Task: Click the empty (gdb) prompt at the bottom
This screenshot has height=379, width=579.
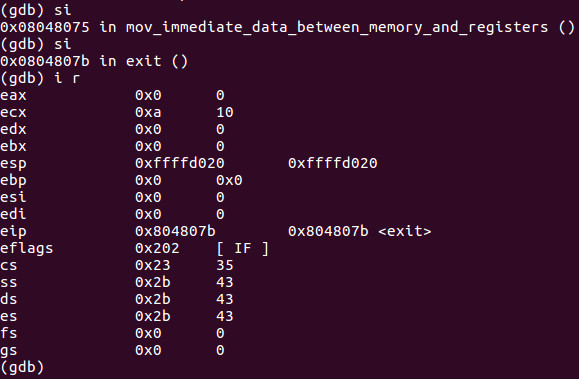Action: (x=22, y=367)
